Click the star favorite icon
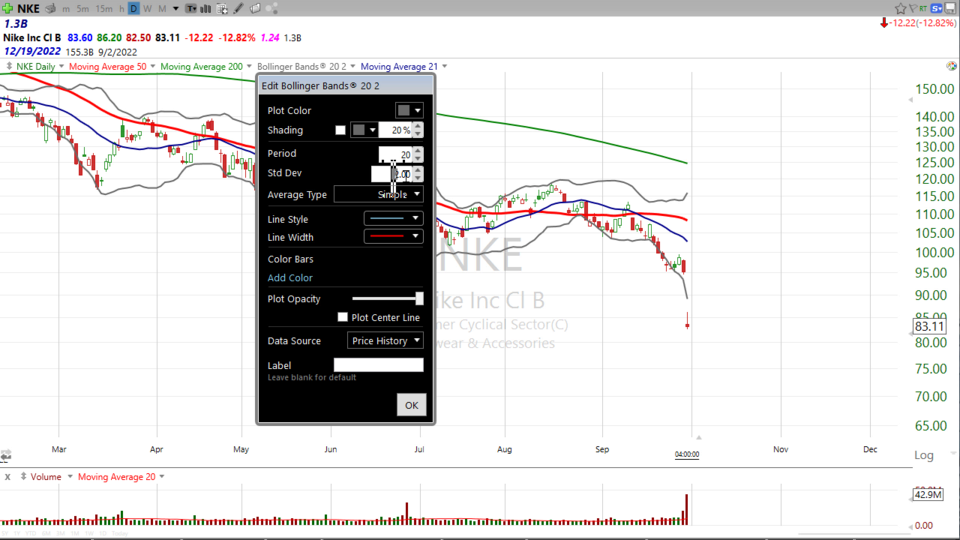Screen dimensions: 960x540 pyautogui.click(x=900, y=8)
